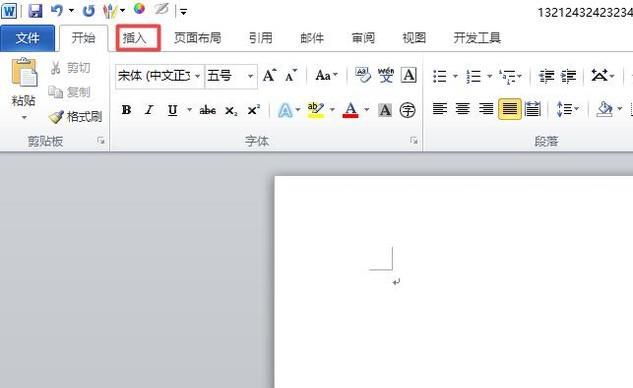Toggle Strikethrough abc formatting

(208, 110)
